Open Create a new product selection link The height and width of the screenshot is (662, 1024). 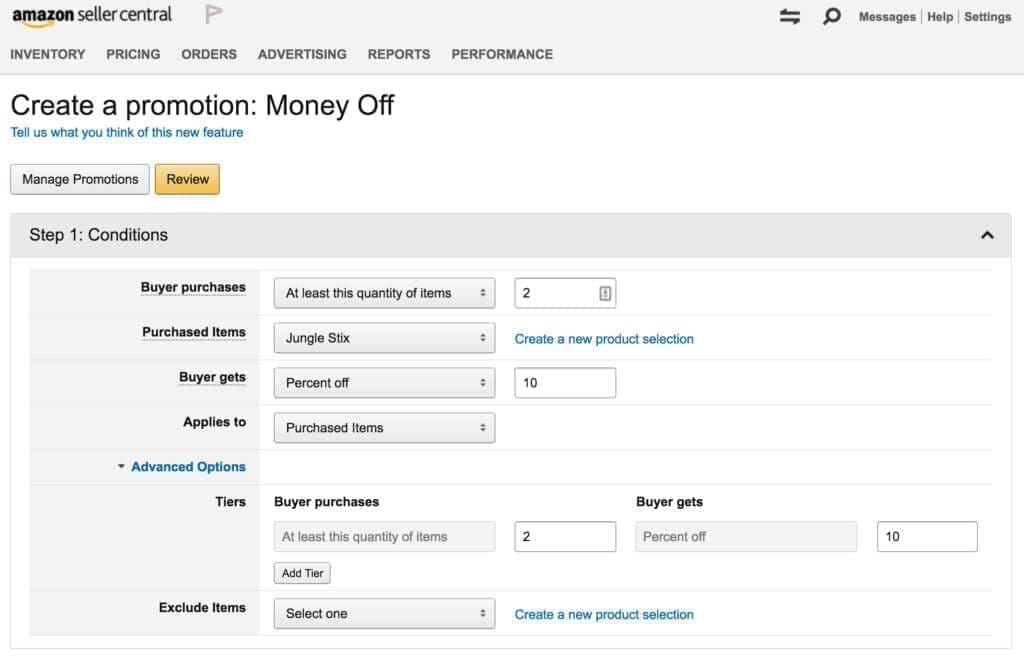click(604, 339)
